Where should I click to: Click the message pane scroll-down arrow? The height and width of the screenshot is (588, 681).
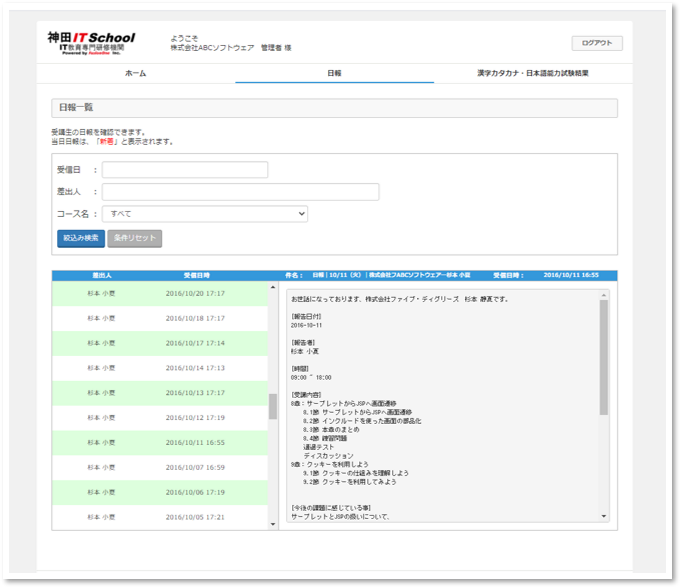[603, 516]
